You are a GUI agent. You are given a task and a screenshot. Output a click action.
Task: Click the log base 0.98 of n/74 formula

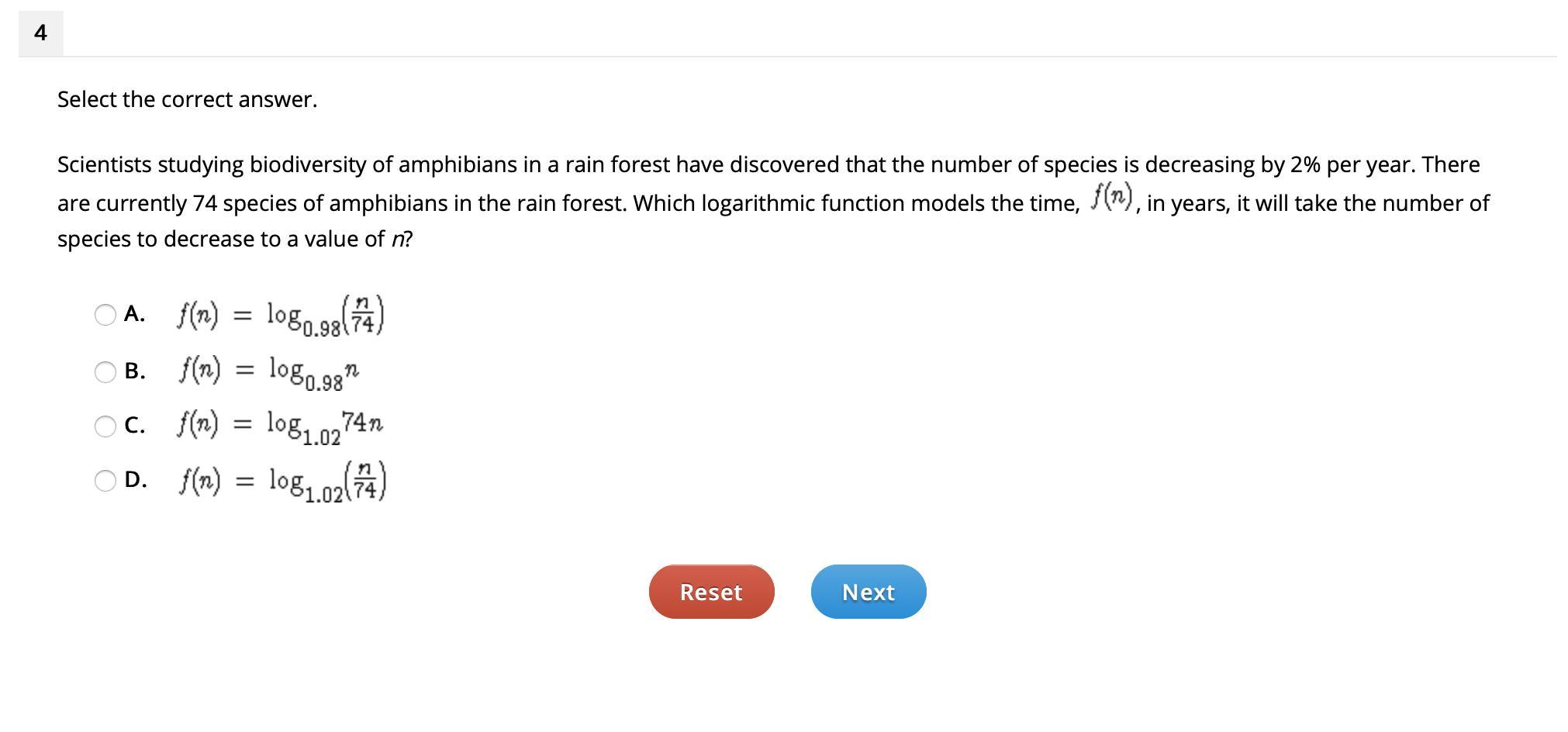click(x=281, y=316)
